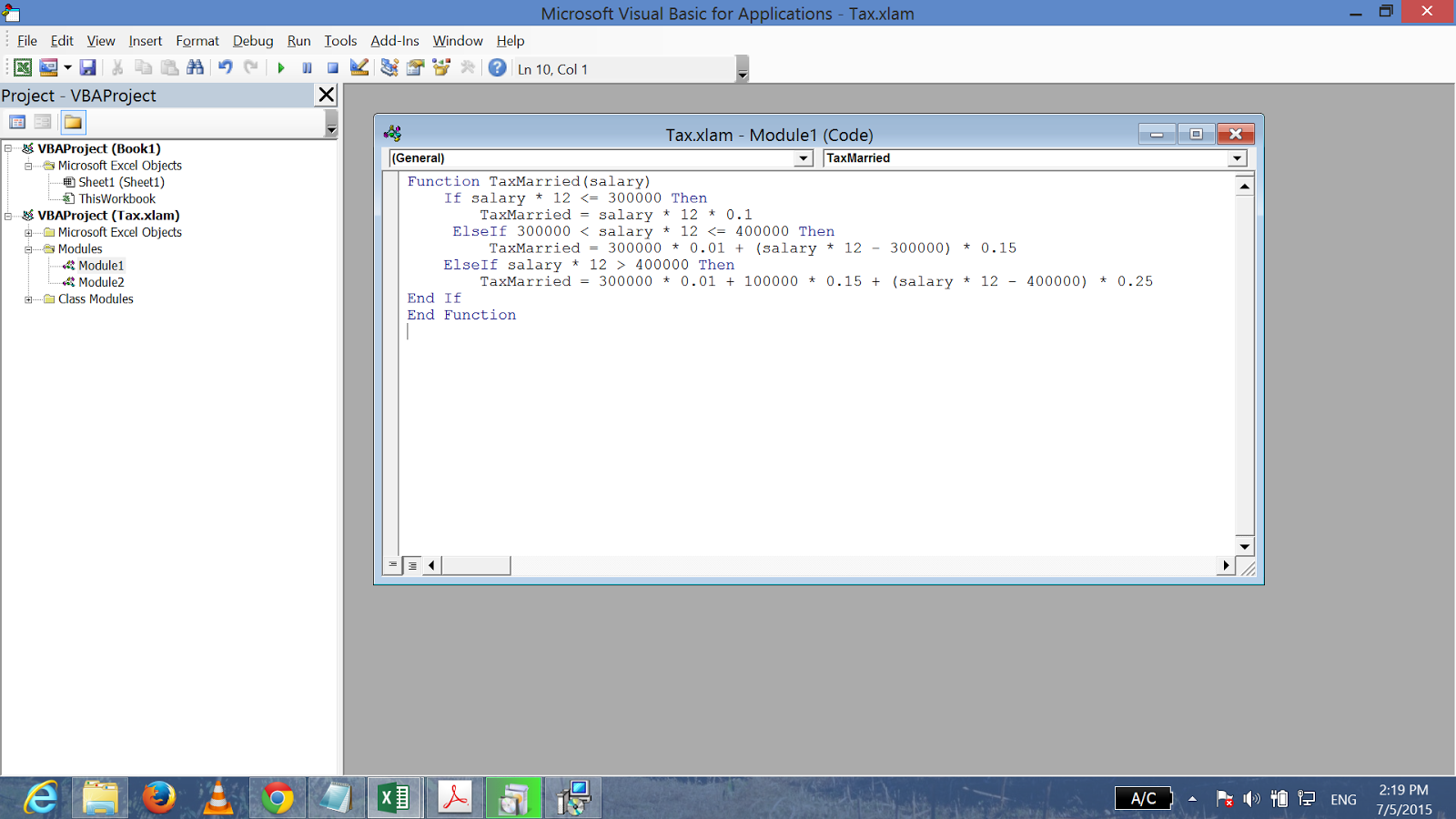Select the VBAProject (Book1) tree label

[x=99, y=148]
